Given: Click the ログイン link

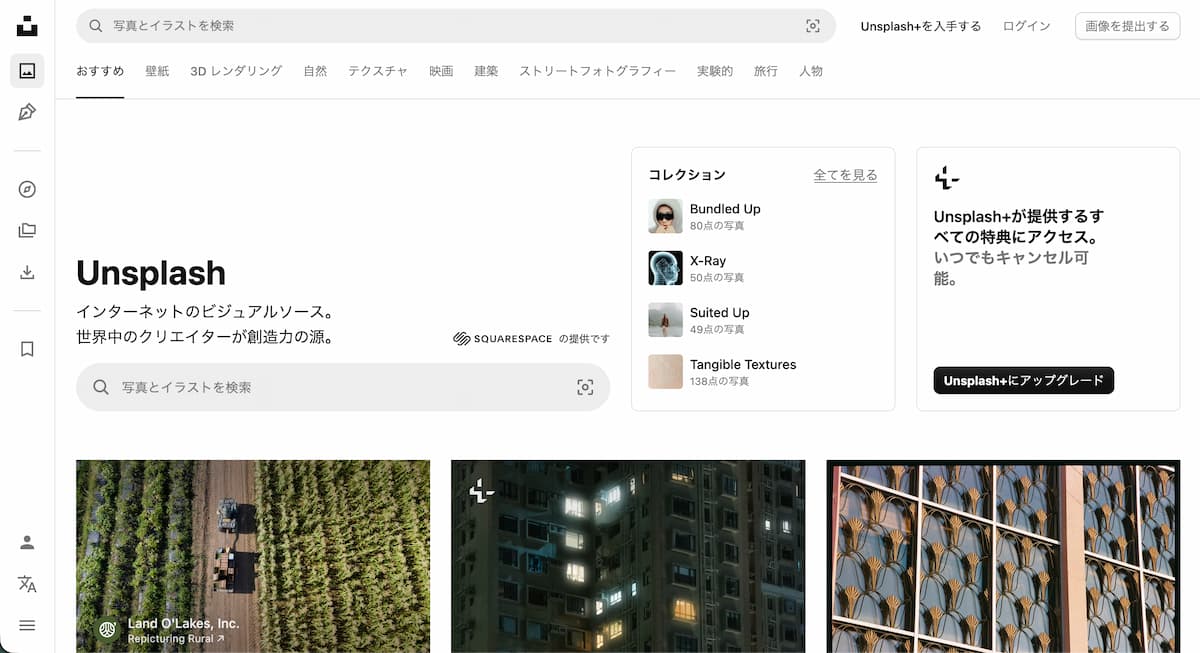Looking at the screenshot, I should (x=1026, y=26).
